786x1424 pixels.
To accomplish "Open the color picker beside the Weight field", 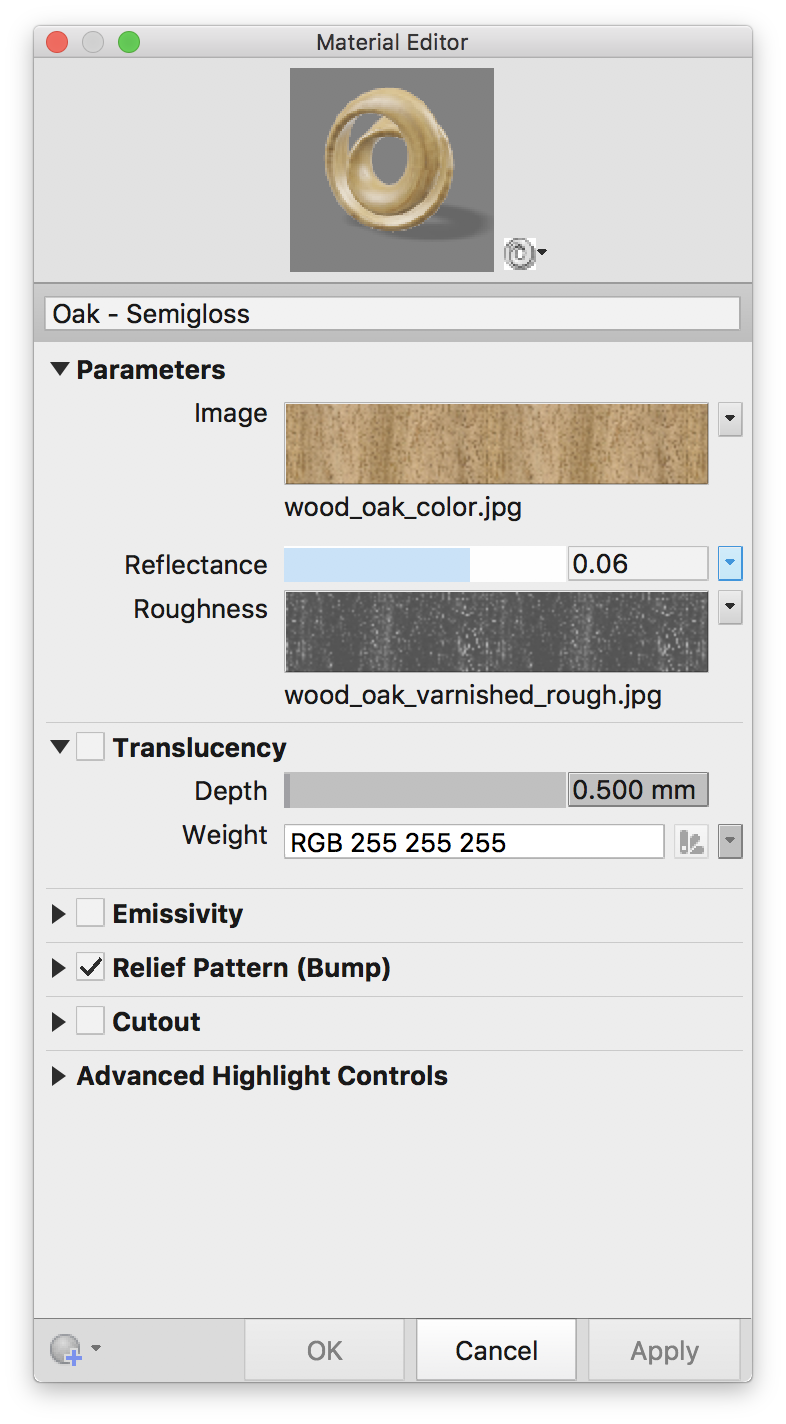I will pos(691,841).
